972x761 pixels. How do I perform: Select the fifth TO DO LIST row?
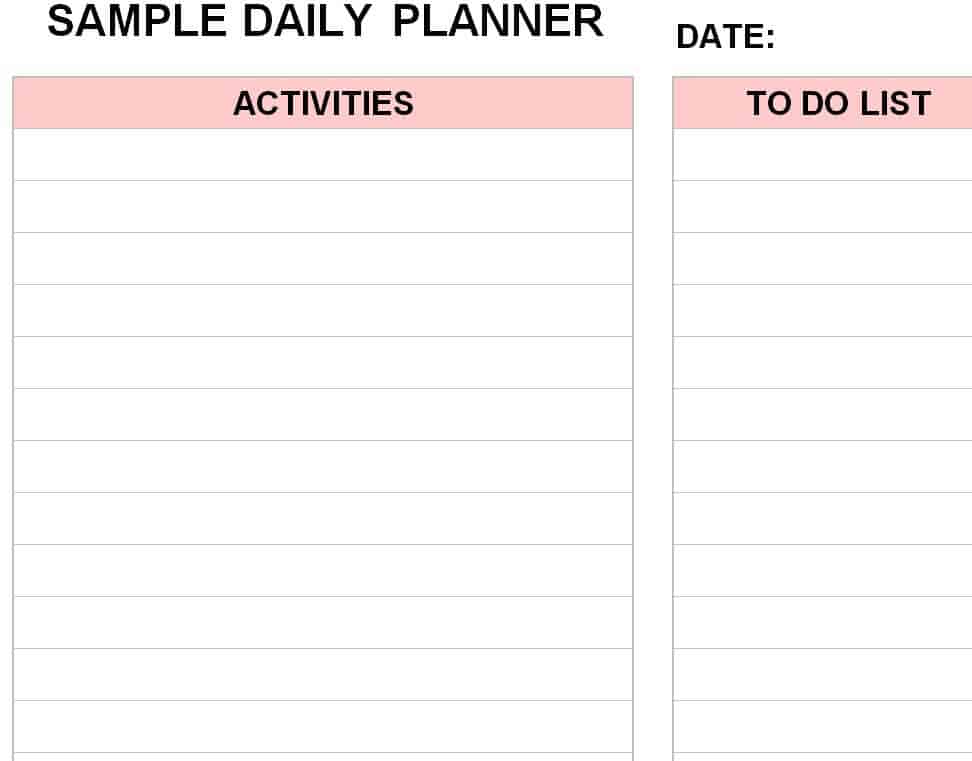[822, 363]
